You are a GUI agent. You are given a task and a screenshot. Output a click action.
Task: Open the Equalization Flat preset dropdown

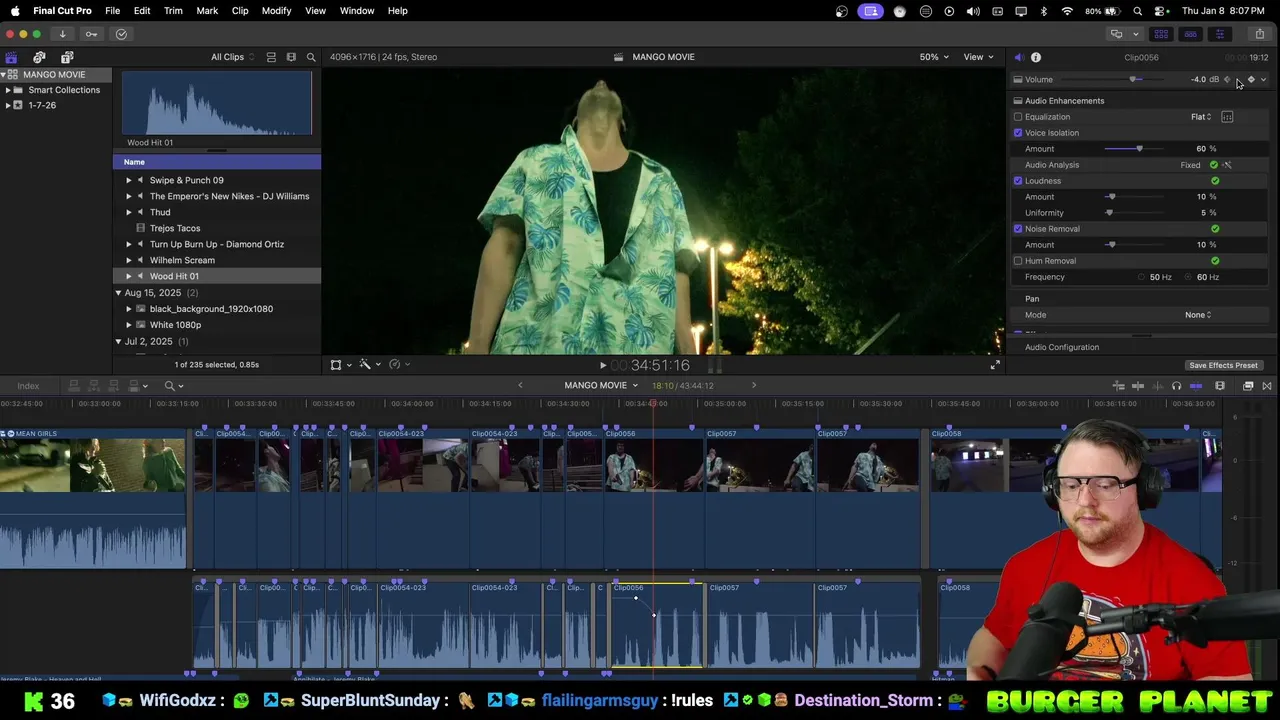point(1201,117)
